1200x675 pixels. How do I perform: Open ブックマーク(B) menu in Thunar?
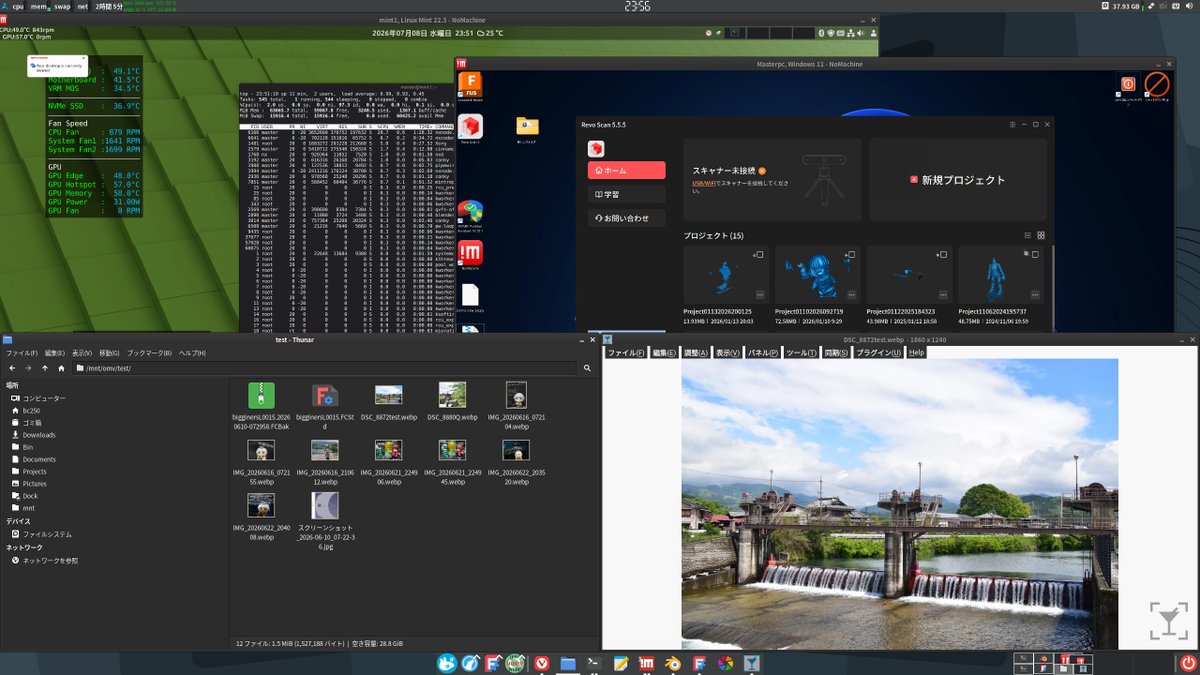coord(149,353)
